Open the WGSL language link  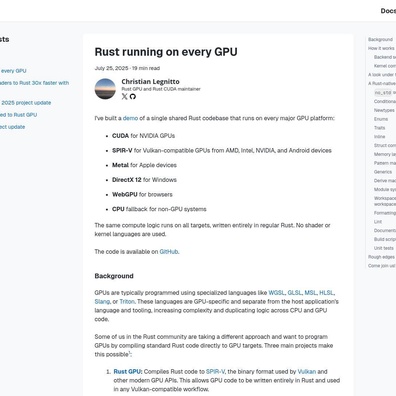[277, 293]
